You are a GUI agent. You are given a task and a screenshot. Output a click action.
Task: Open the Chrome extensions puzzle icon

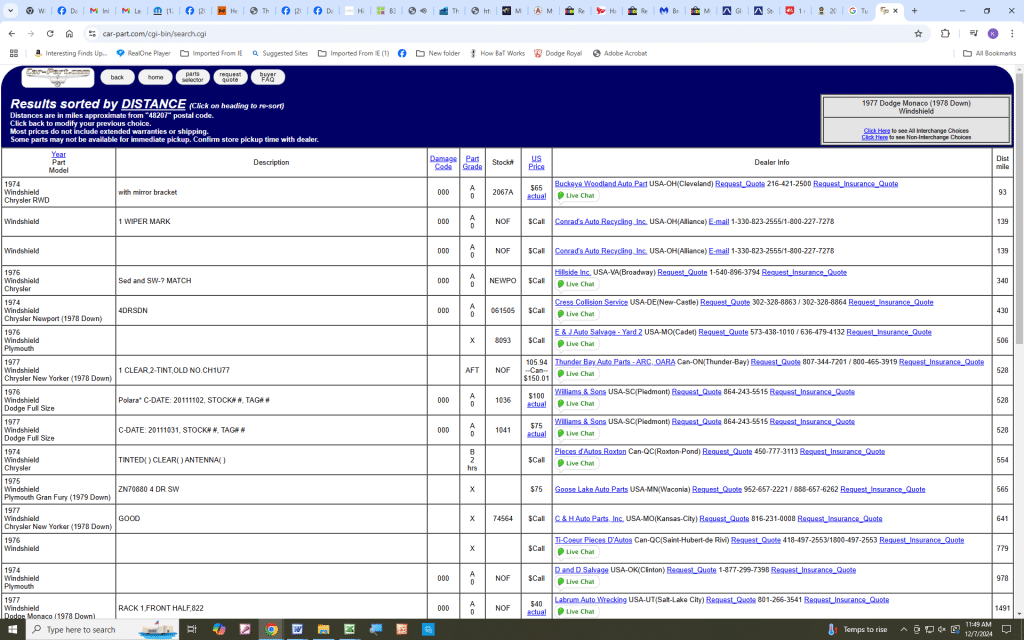tap(945, 33)
